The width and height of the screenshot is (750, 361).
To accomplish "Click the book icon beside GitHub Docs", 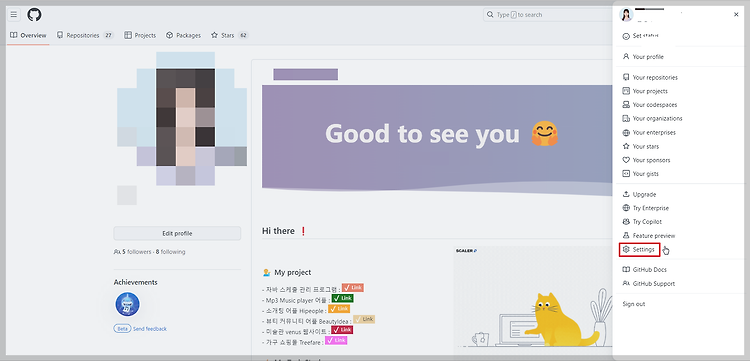I will coord(626,270).
